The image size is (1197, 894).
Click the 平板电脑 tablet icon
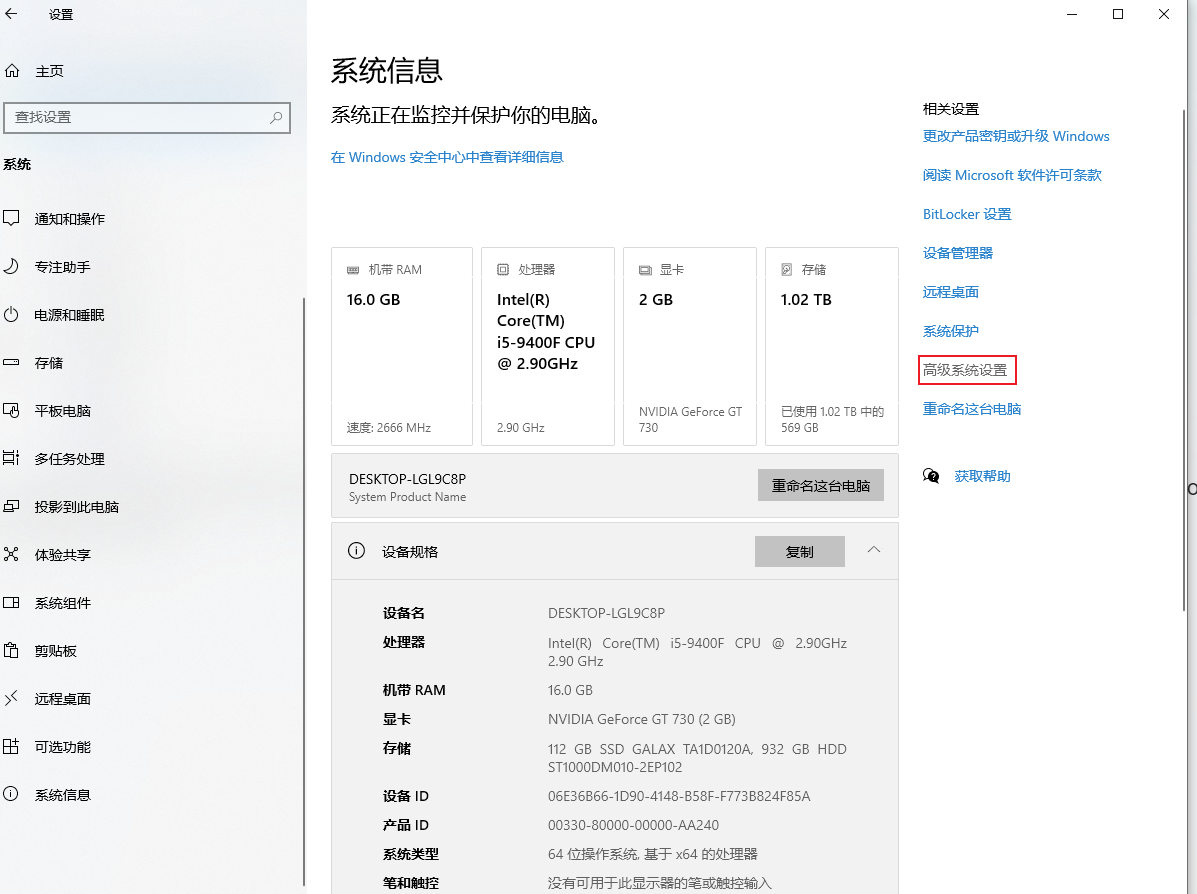tap(12, 410)
